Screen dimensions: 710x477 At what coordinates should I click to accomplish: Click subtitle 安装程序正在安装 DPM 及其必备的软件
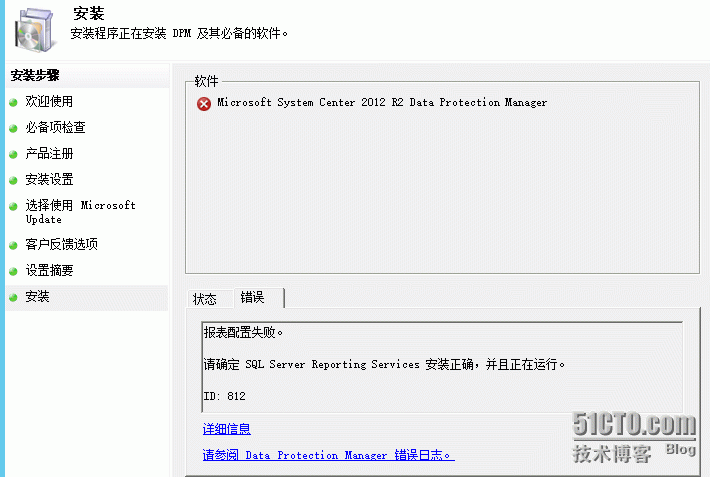[x=179, y=34]
